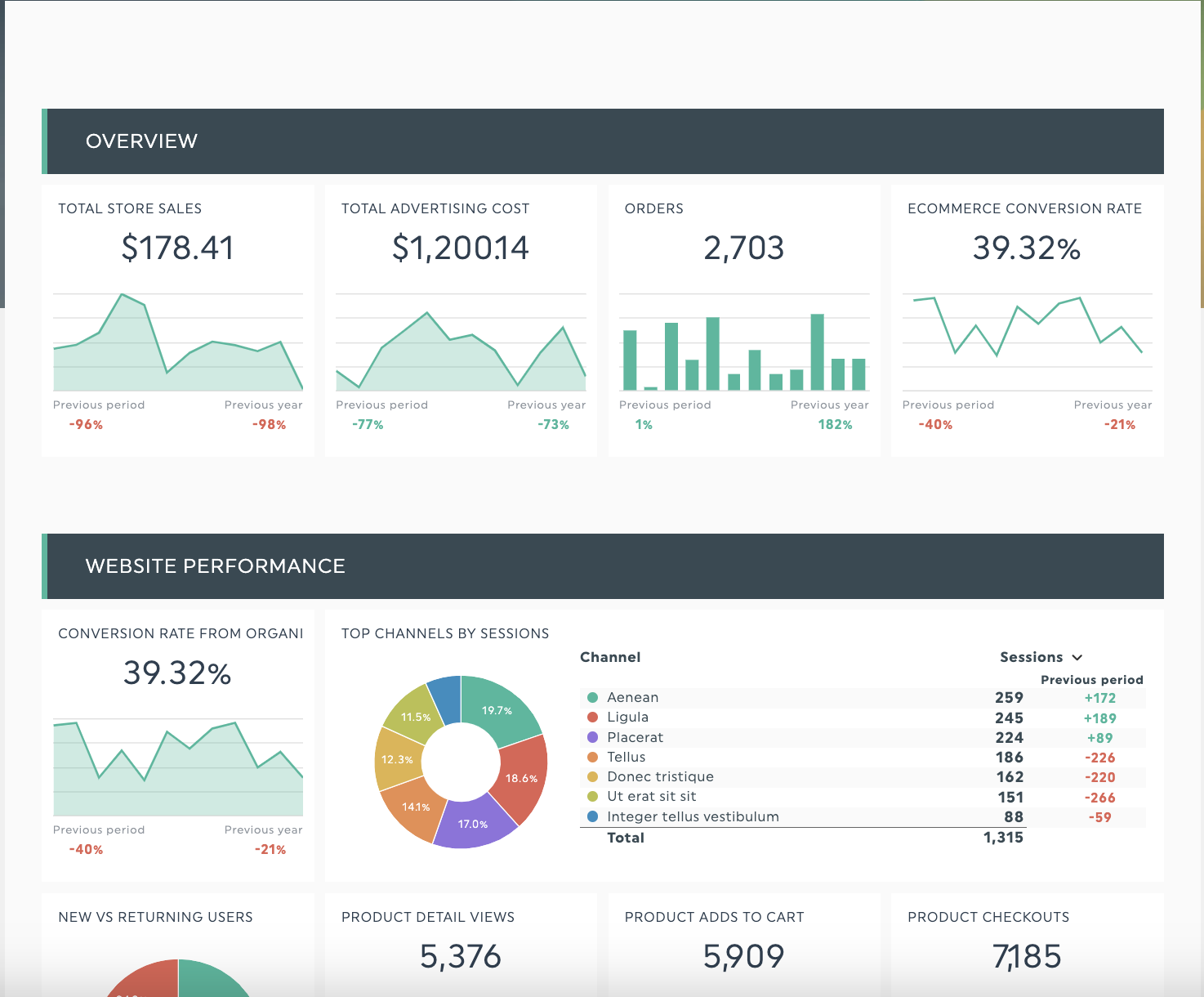Click the Integer tellus vestibulum blue dot

pyautogui.click(x=593, y=816)
